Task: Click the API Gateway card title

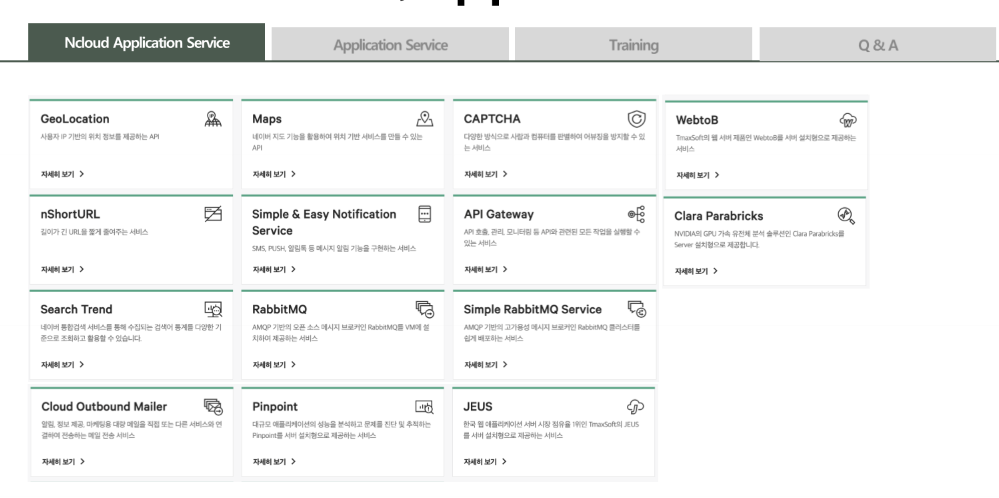Action: tap(499, 215)
